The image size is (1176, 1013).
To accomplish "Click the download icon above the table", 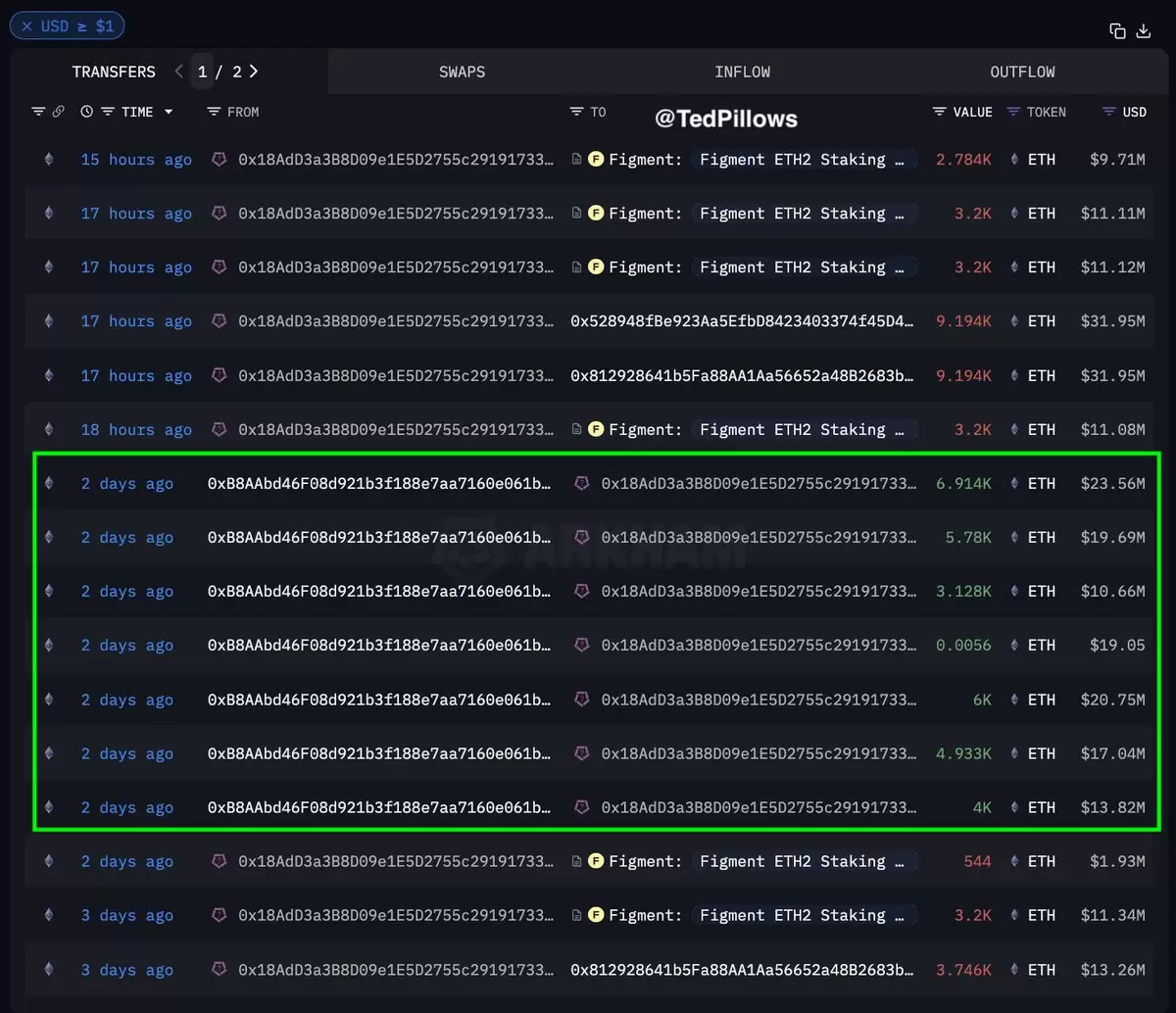I will click(x=1143, y=31).
